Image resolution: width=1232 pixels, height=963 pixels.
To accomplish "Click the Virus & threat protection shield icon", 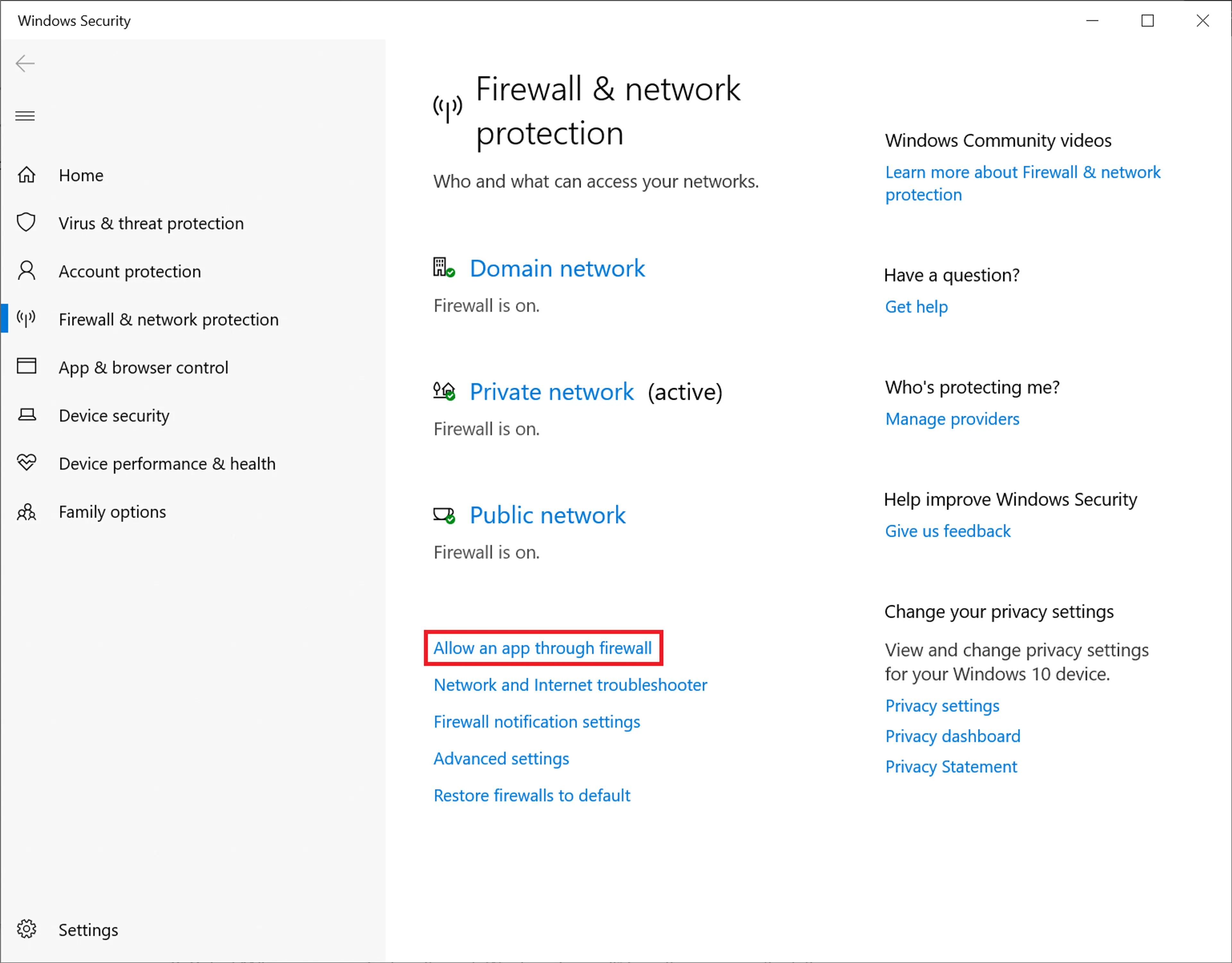I will coord(27,223).
